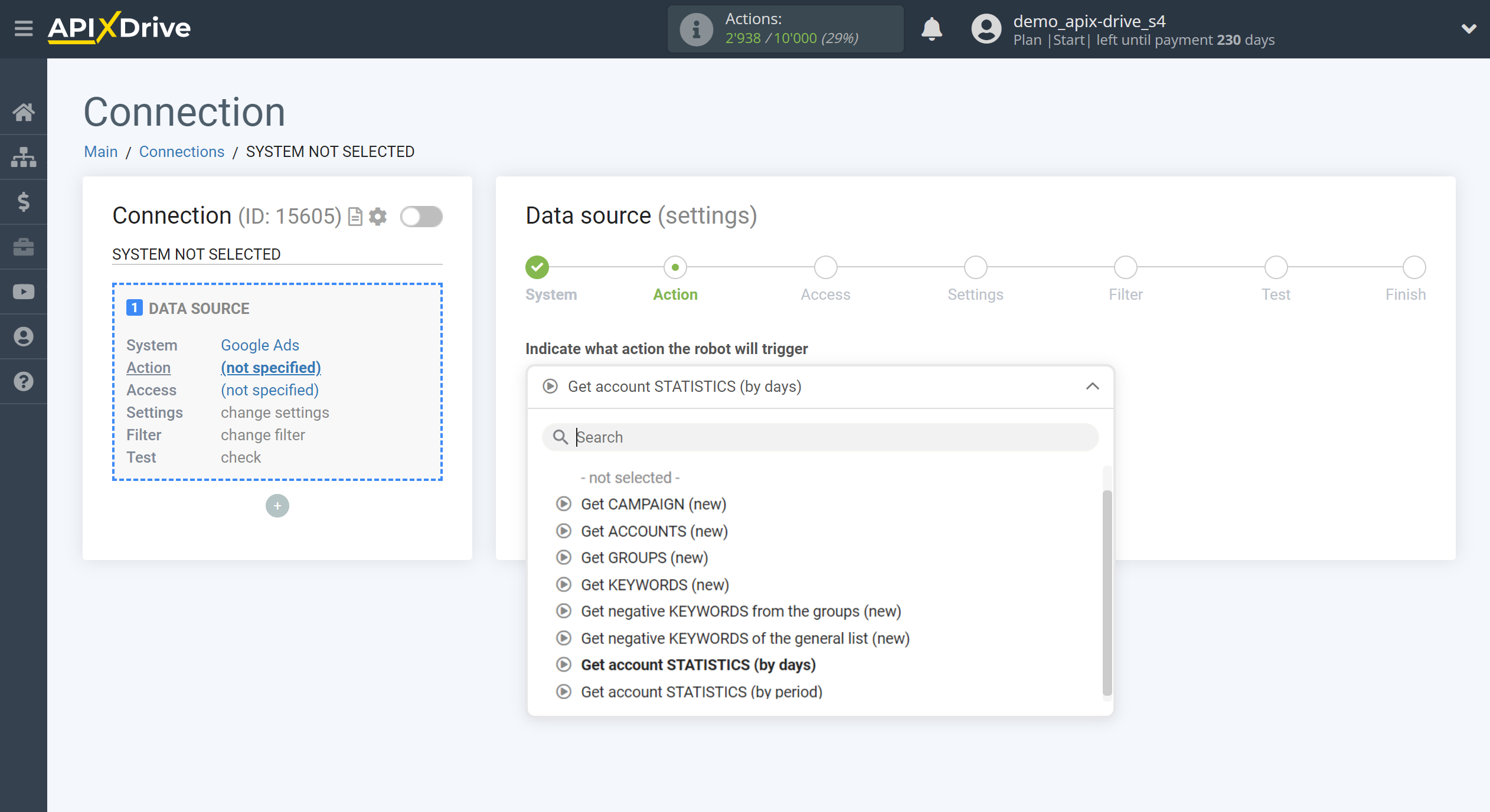This screenshot has width=1490, height=812.
Task: Toggle the Action step active indicator
Action: tap(674, 268)
